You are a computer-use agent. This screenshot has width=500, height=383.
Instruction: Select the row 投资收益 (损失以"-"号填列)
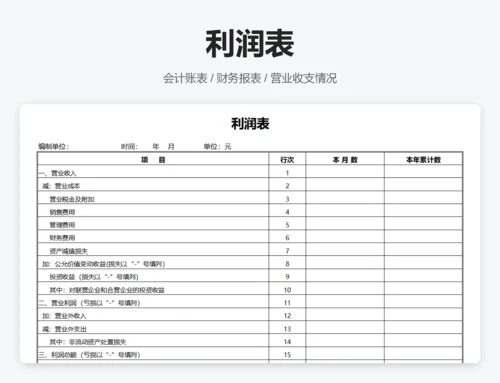click(250, 276)
